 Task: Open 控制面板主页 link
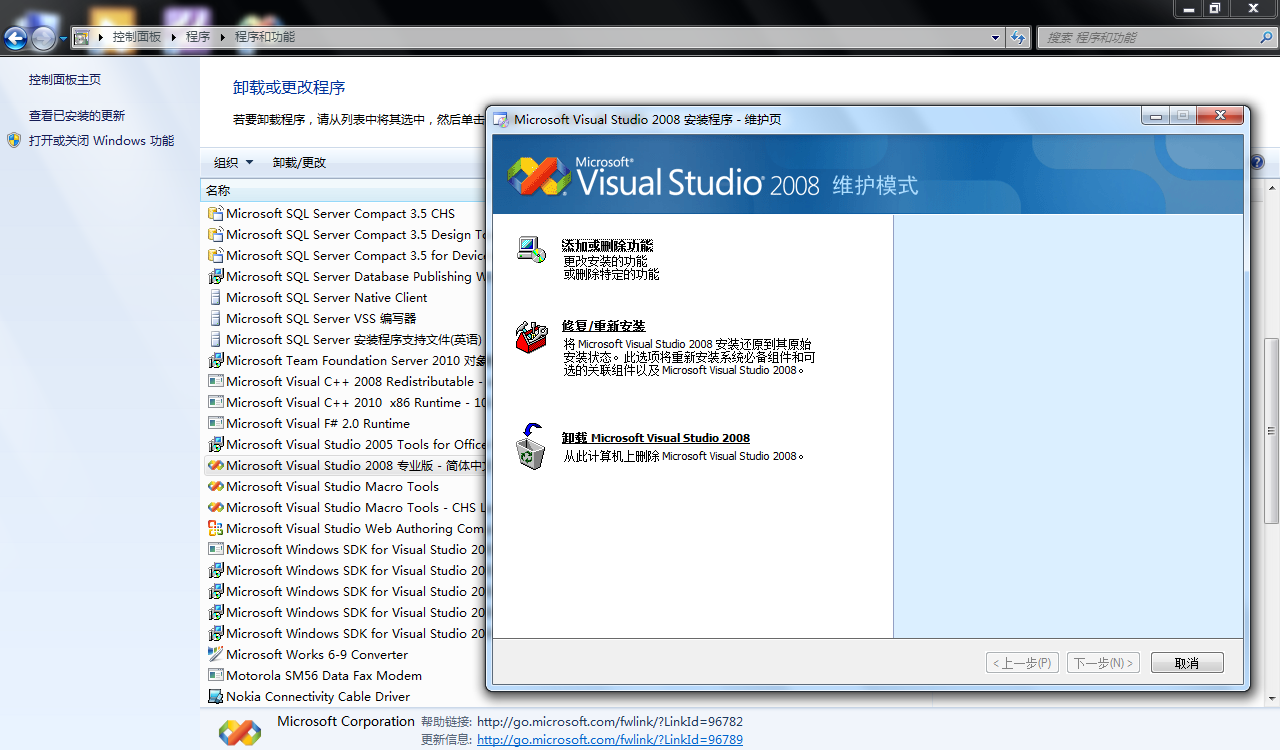click(x=65, y=79)
